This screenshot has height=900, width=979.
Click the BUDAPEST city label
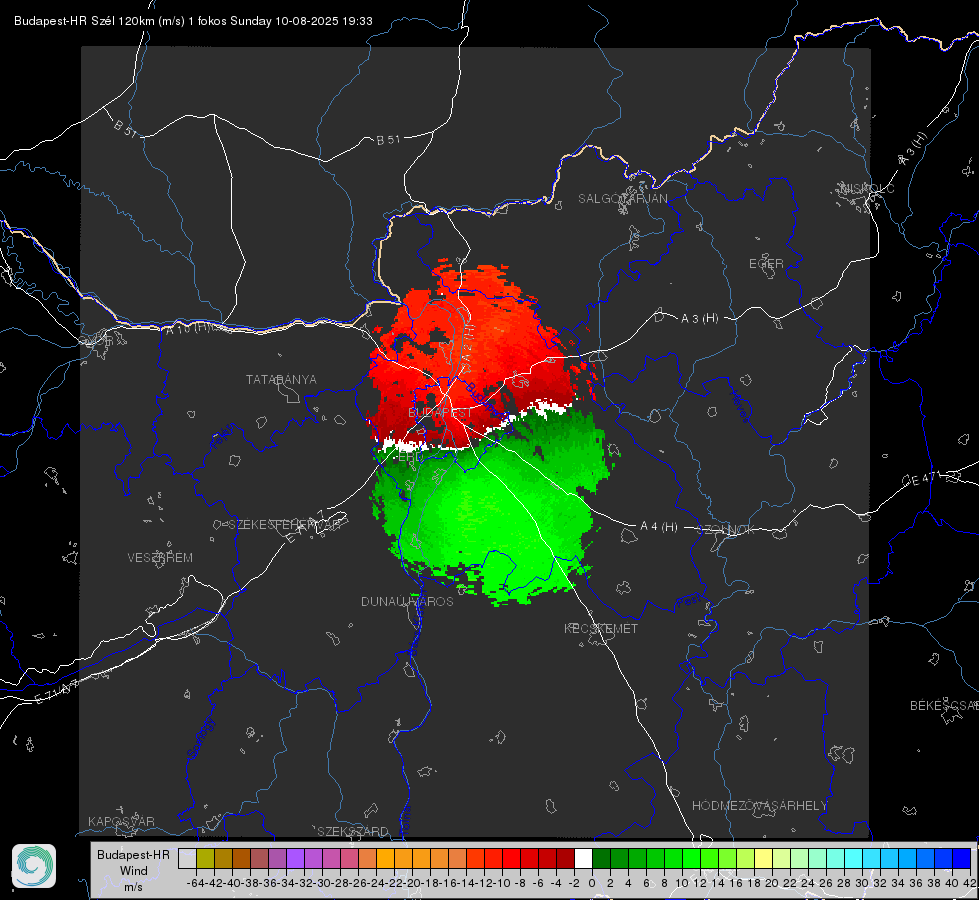440,413
